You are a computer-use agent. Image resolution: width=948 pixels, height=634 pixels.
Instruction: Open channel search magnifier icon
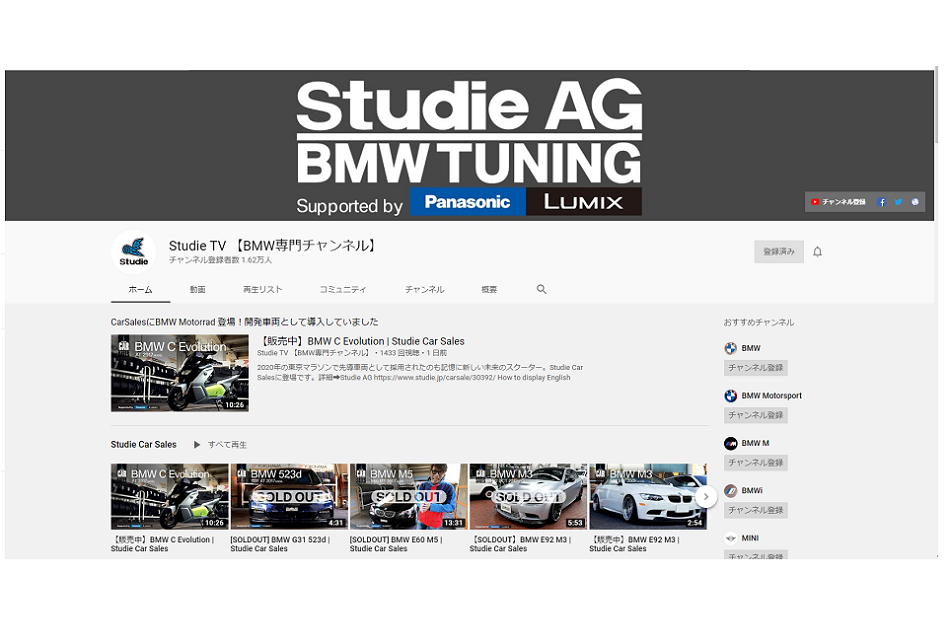click(x=542, y=290)
